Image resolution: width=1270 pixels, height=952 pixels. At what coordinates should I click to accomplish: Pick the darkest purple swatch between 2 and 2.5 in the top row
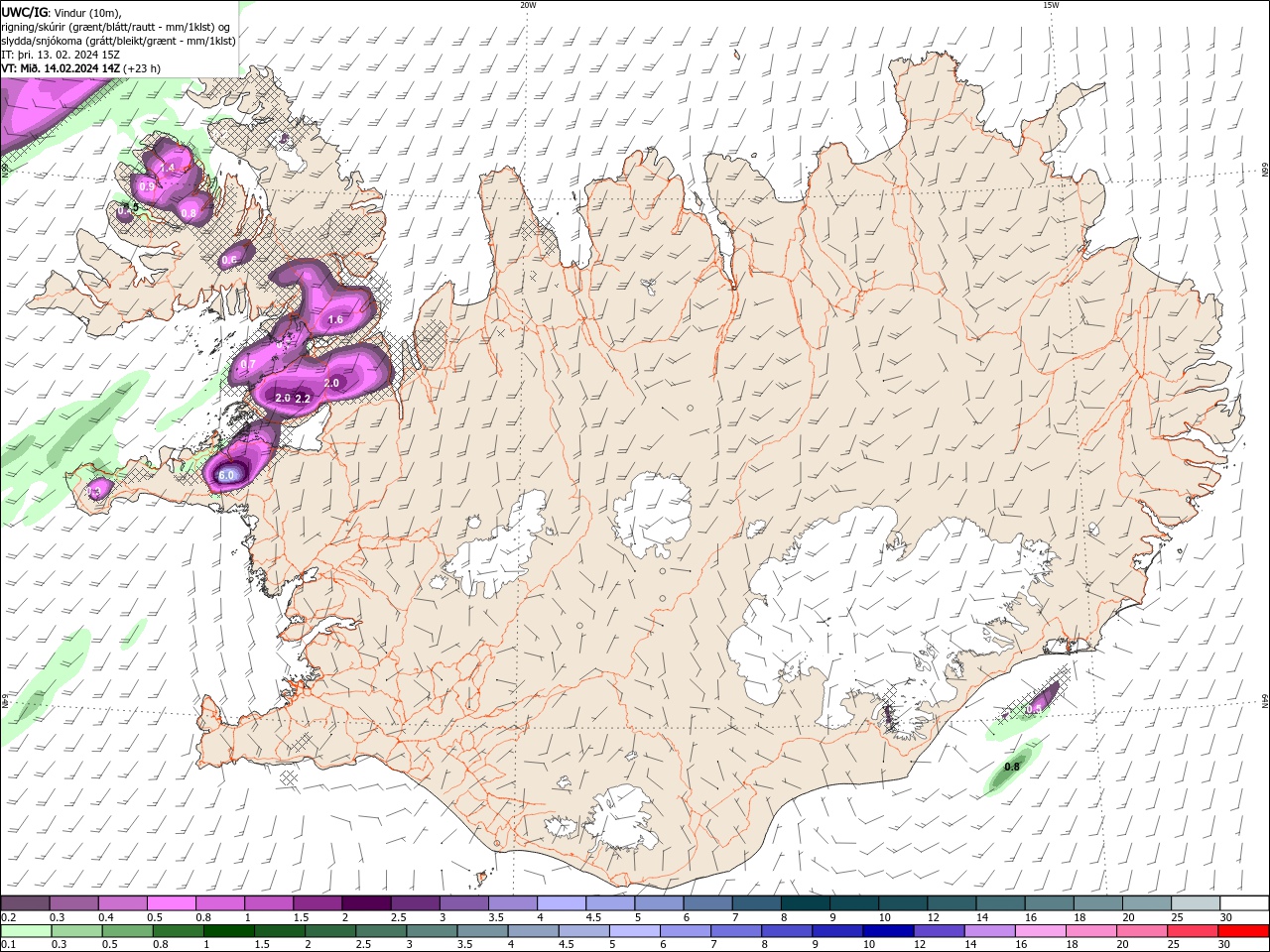click(365, 903)
